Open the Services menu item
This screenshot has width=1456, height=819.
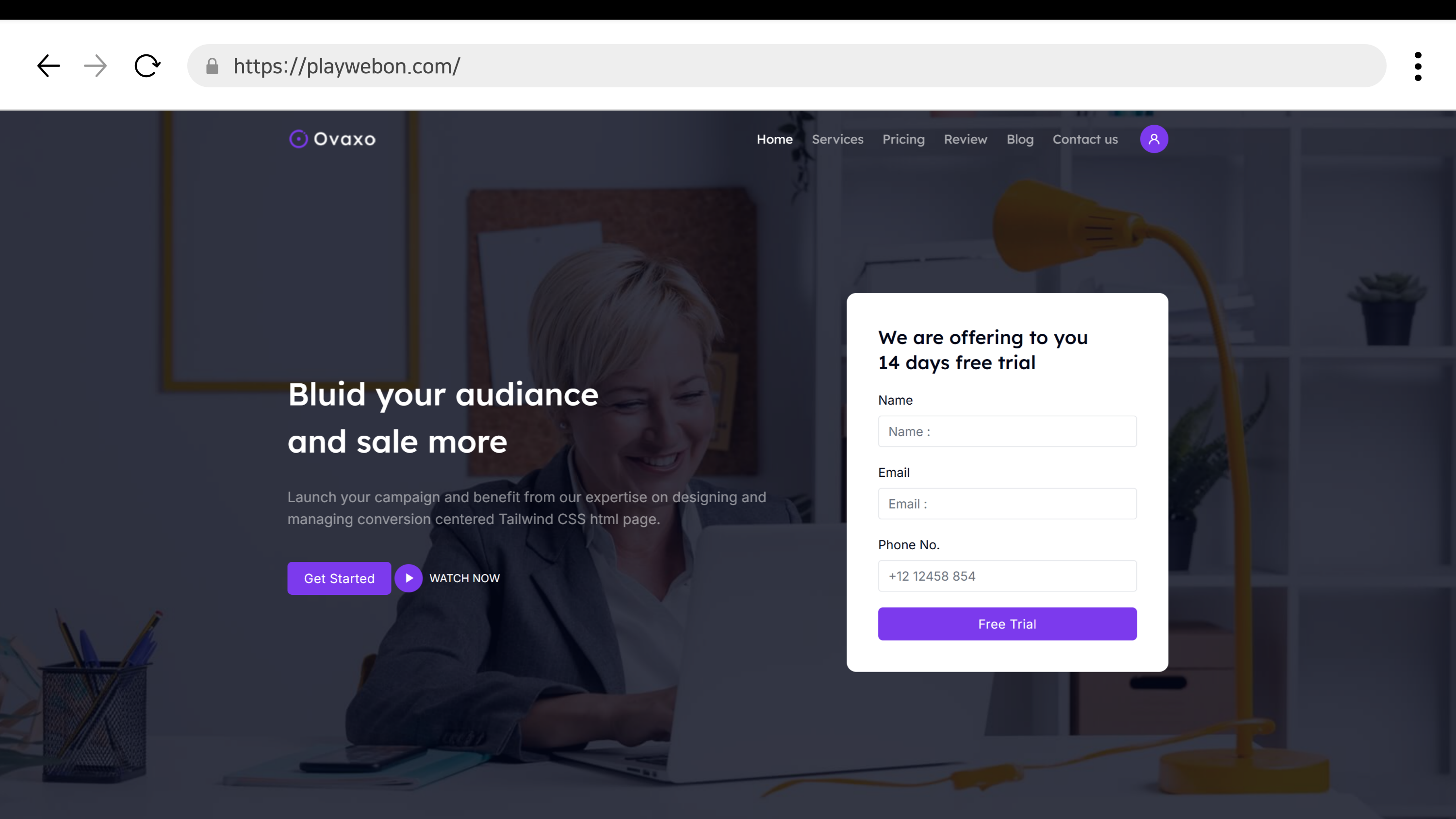pyautogui.click(x=837, y=140)
